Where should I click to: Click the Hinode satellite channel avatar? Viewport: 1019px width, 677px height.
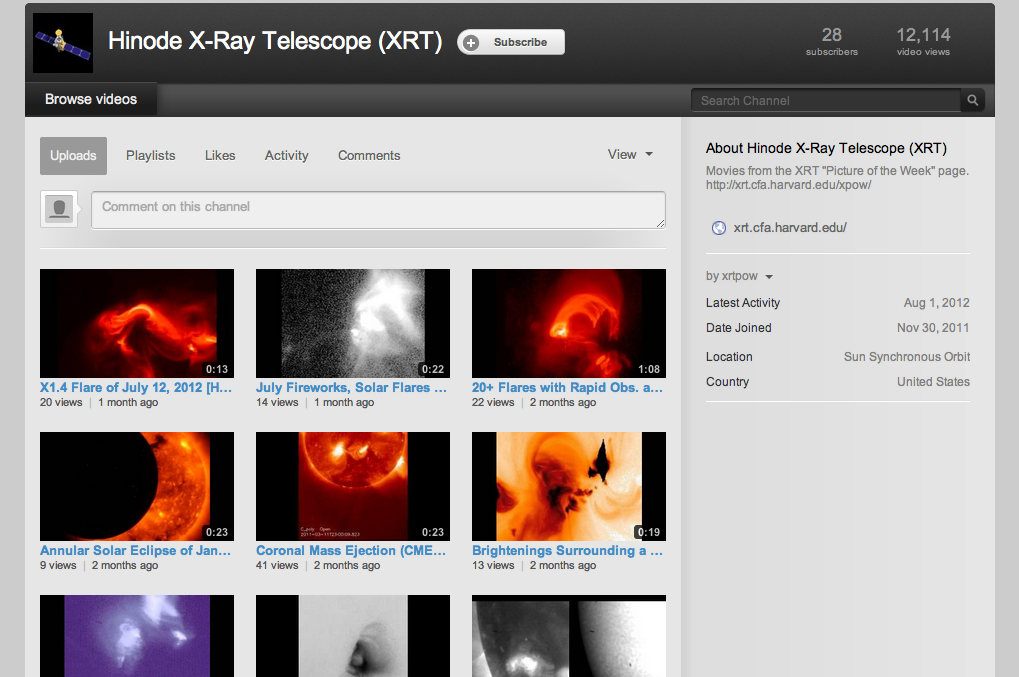point(63,43)
